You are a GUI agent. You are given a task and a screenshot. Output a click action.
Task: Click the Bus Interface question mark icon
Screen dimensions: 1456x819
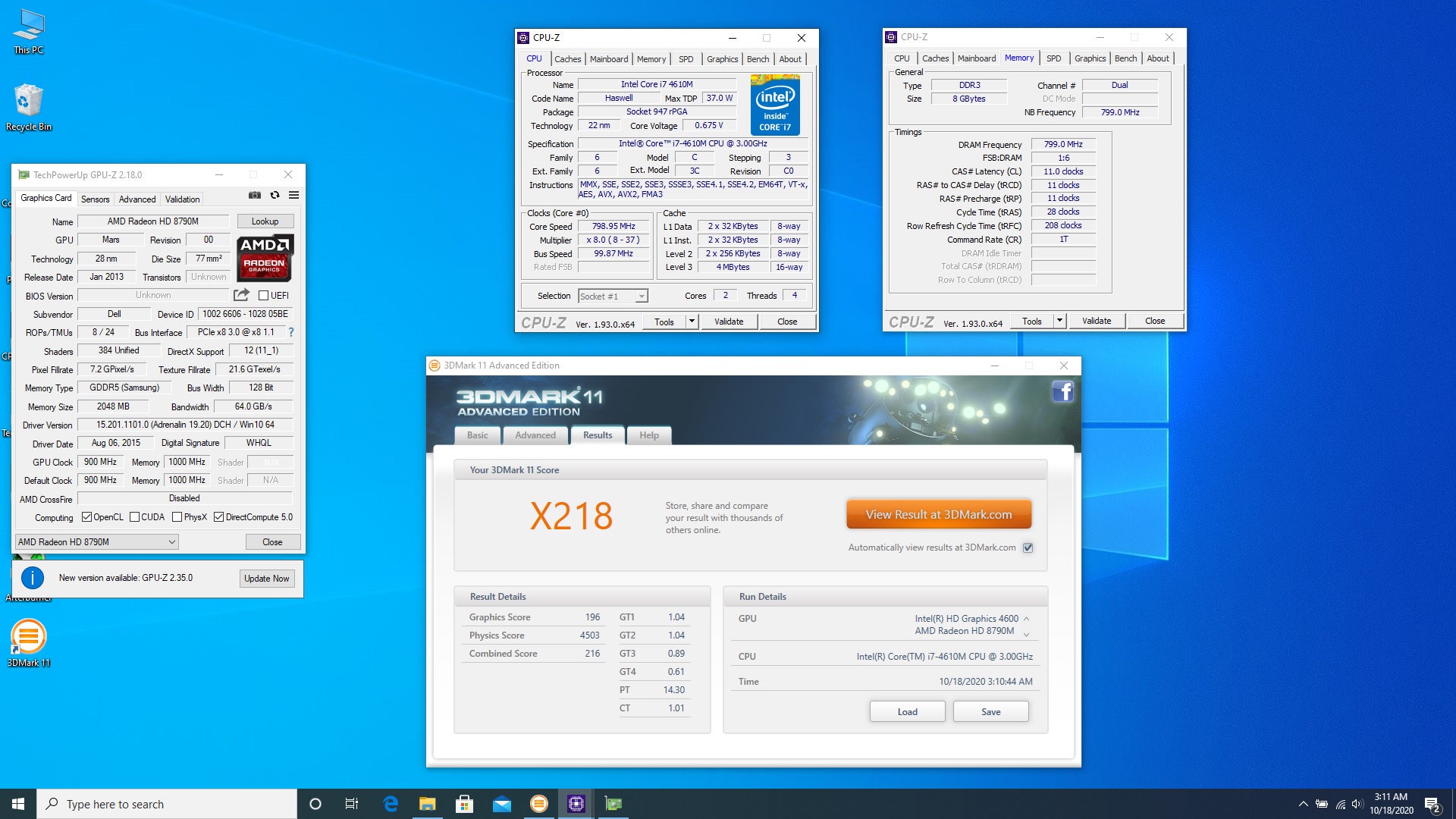[x=291, y=332]
